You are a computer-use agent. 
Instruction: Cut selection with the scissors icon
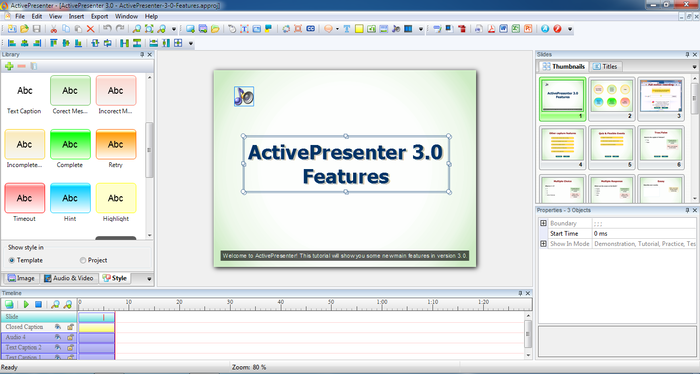[54, 29]
